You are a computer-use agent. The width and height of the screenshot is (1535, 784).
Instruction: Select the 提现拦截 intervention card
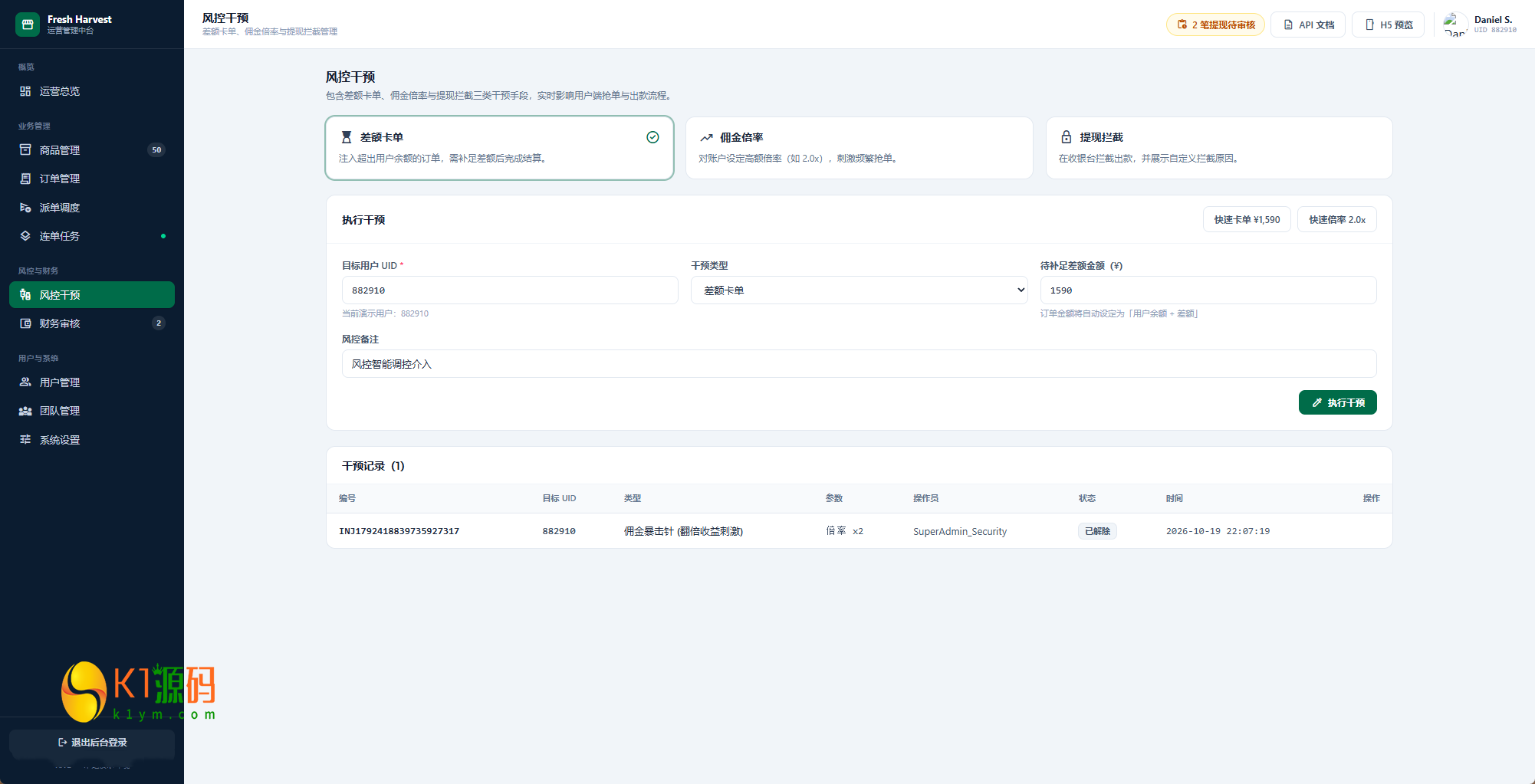pyautogui.click(x=1219, y=148)
